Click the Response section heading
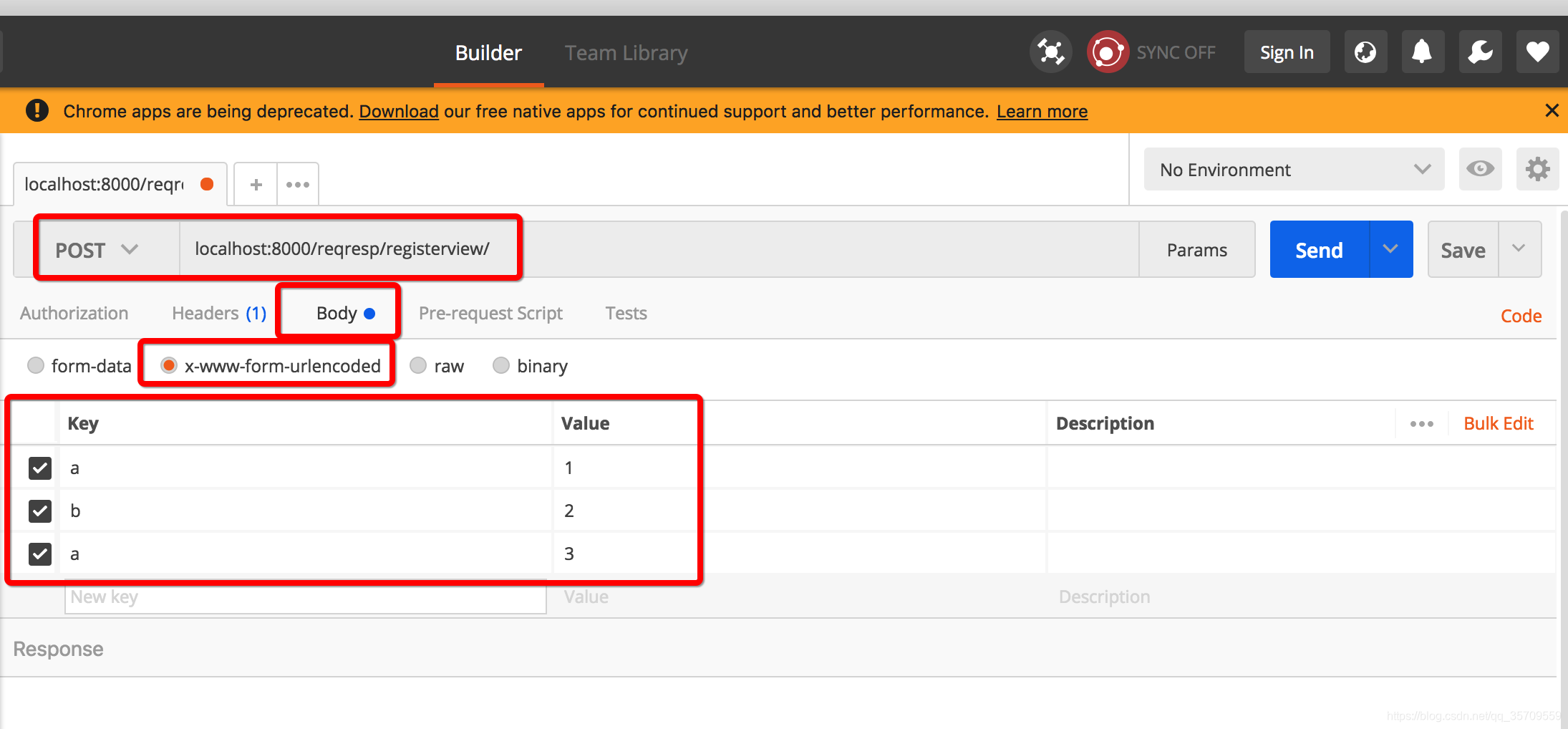Image resolution: width=1568 pixels, height=729 pixels. click(58, 650)
